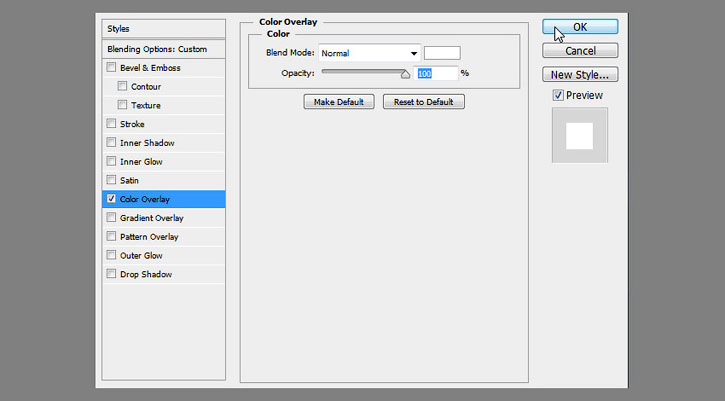Select the Gradient Overlay style row
This screenshot has width=725, height=401.
(x=164, y=218)
